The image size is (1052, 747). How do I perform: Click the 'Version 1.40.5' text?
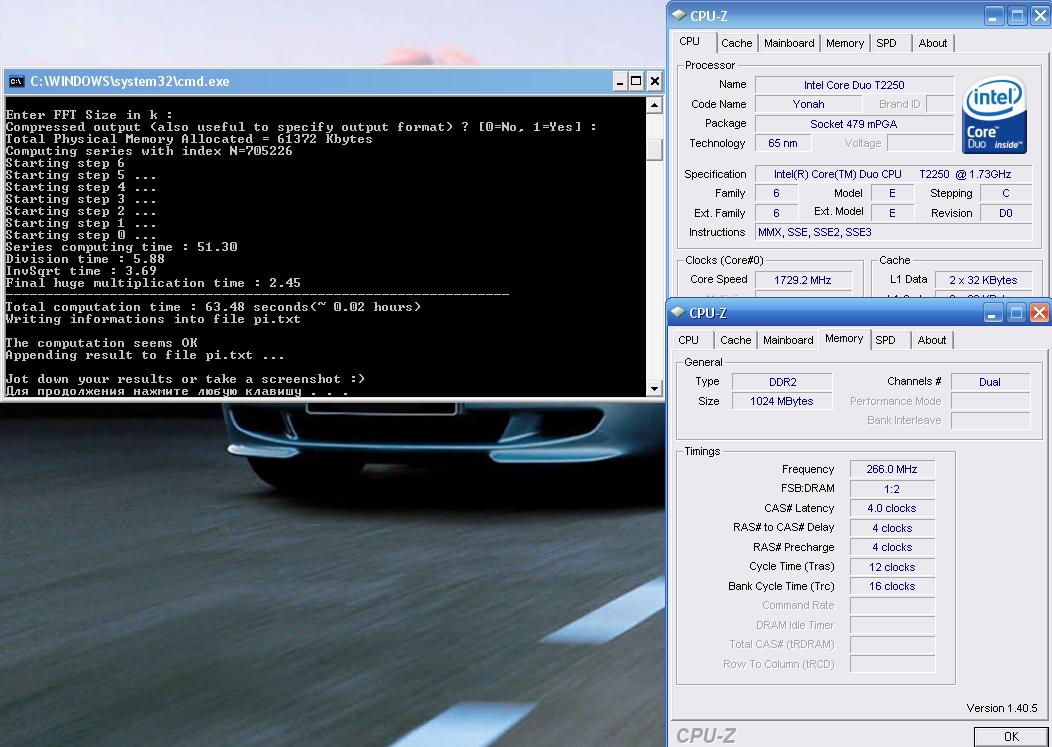pos(1002,708)
